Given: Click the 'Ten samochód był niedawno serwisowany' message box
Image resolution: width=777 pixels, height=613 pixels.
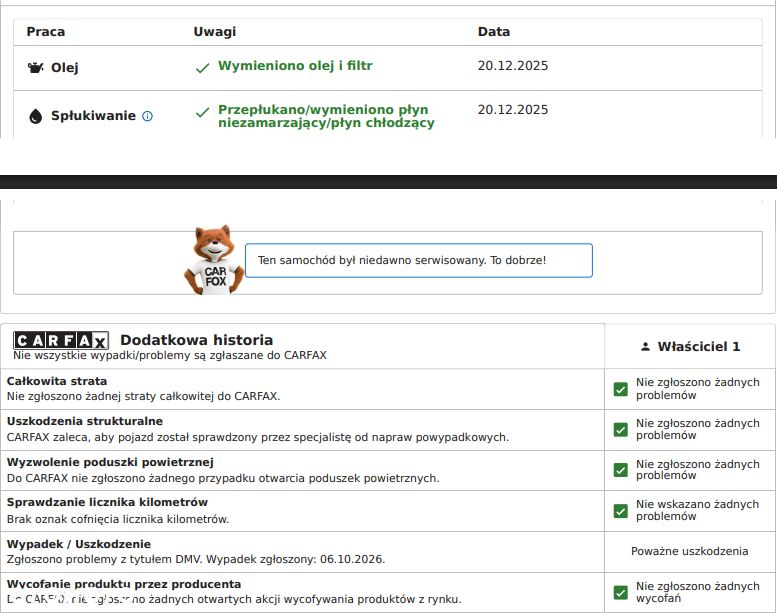Looking at the screenshot, I should click(419, 260).
